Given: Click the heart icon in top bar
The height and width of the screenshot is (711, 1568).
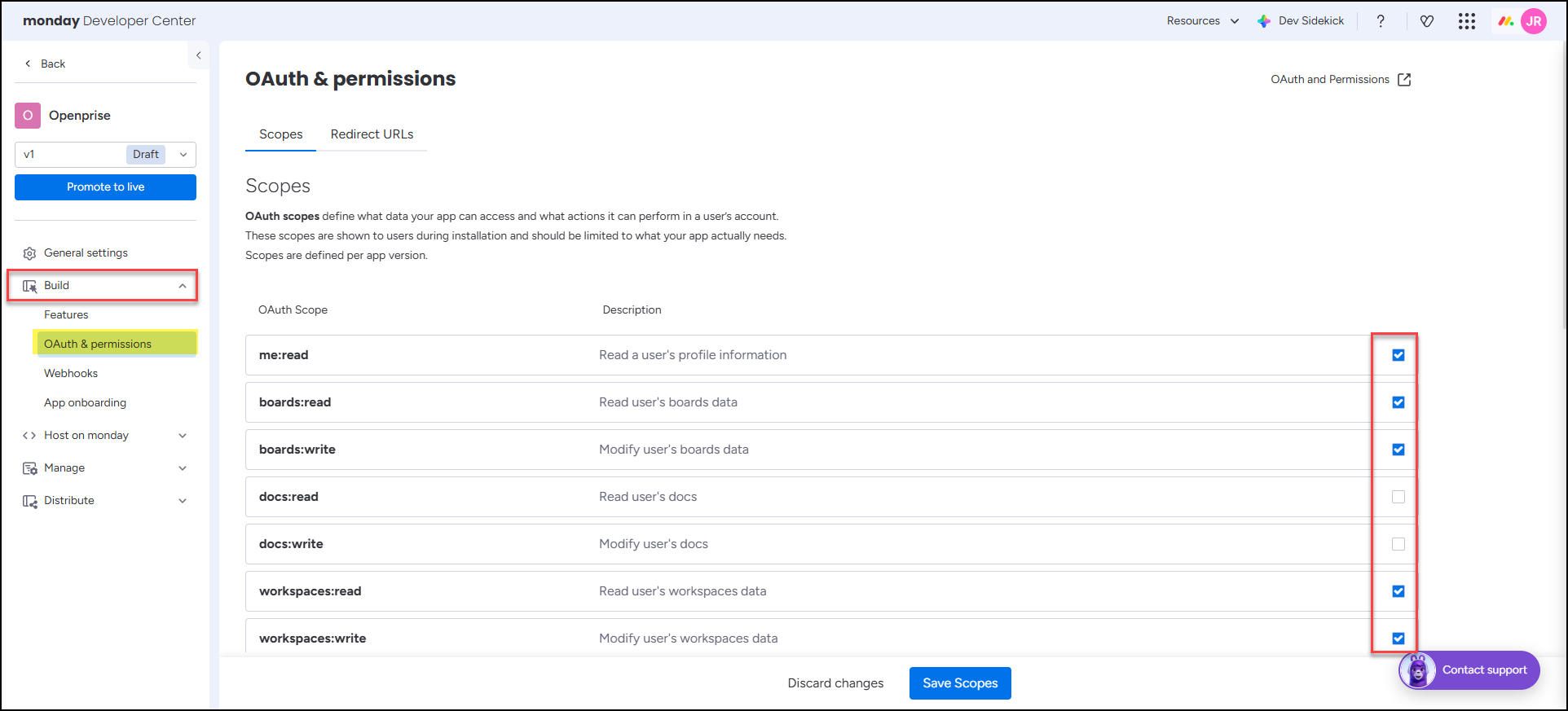Looking at the screenshot, I should point(1427,21).
